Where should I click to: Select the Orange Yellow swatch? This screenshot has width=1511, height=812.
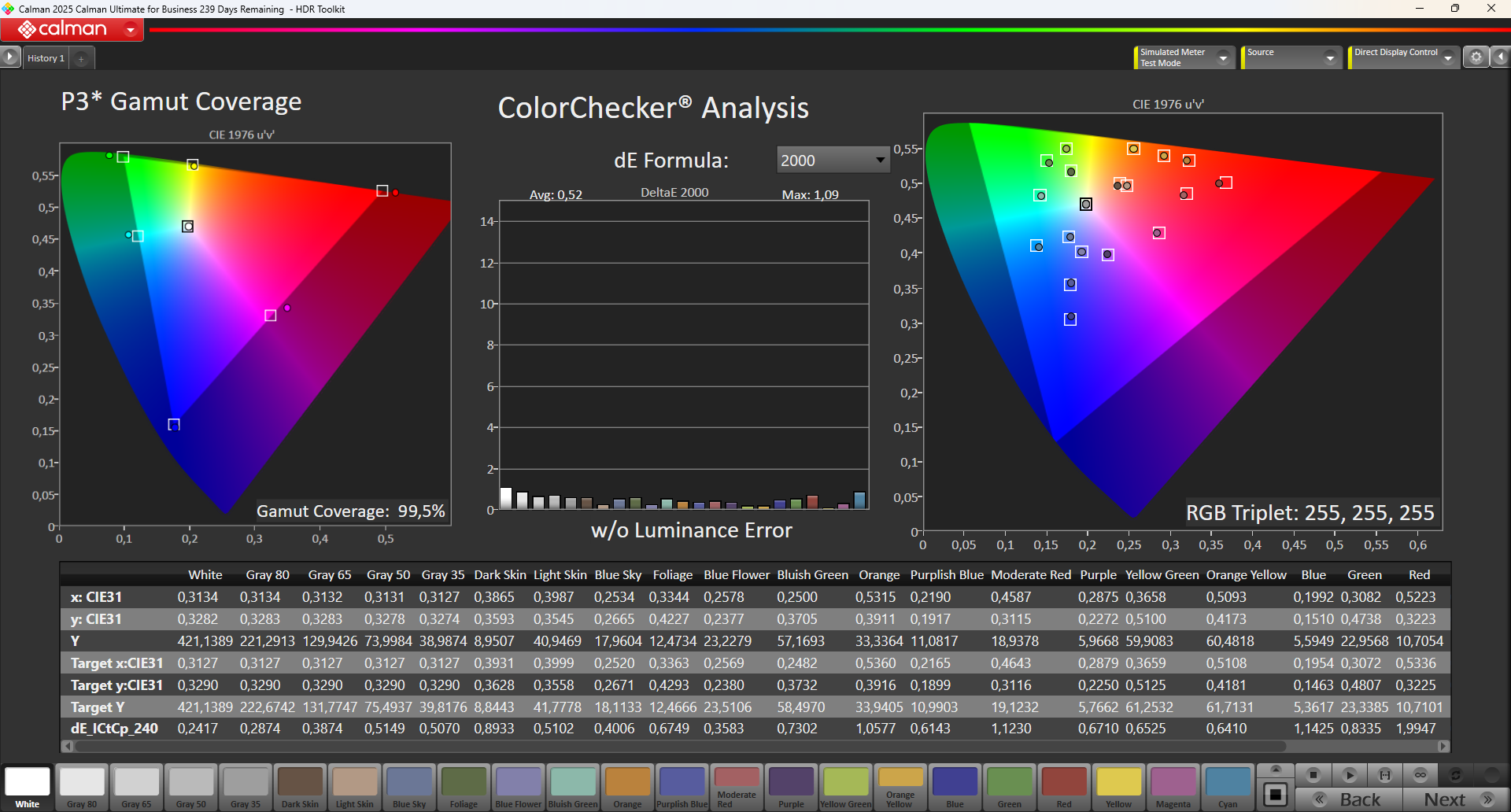900,787
